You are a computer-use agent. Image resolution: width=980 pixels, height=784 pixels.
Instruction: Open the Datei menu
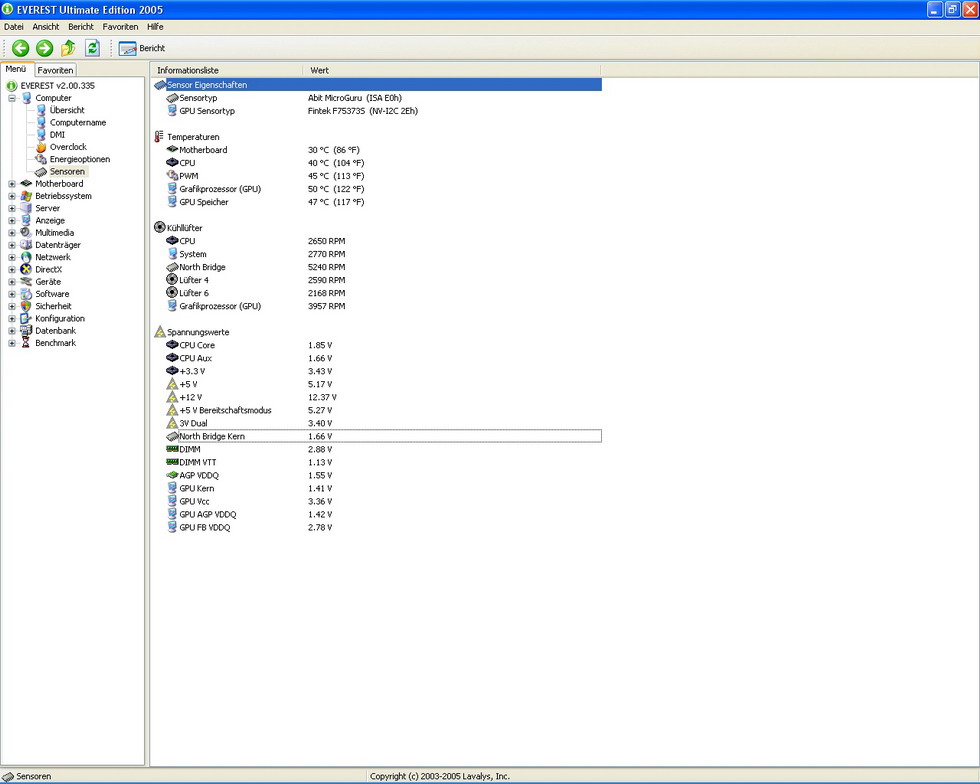(x=14, y=27)
